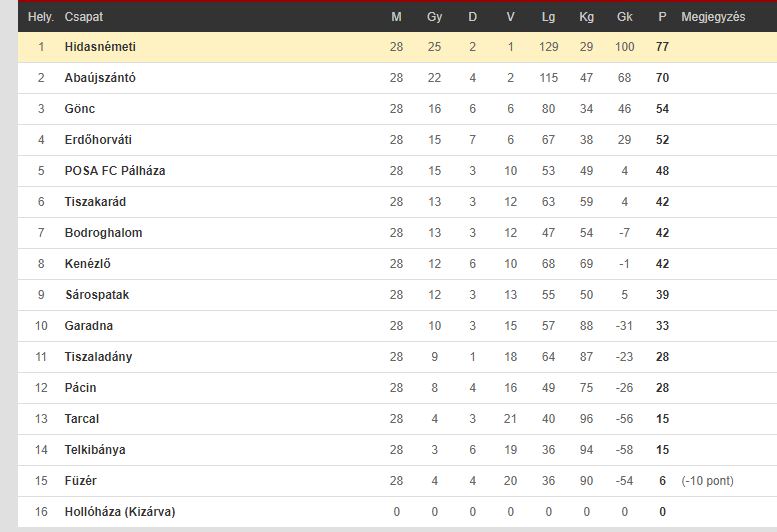Select the Sárospatak team name
This screenshot has width=777, height=532.
click(x=97, y=295)
